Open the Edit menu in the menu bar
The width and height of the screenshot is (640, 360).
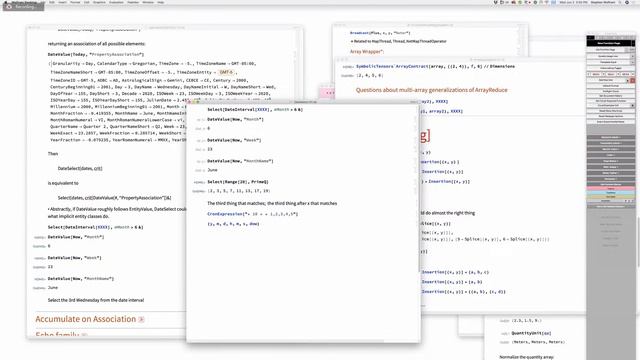[52, 2]
